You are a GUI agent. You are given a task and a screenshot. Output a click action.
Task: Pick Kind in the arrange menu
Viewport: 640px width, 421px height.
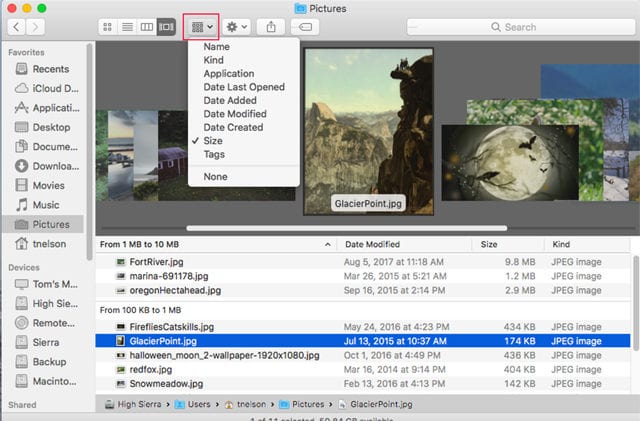(x=213, y=60)
